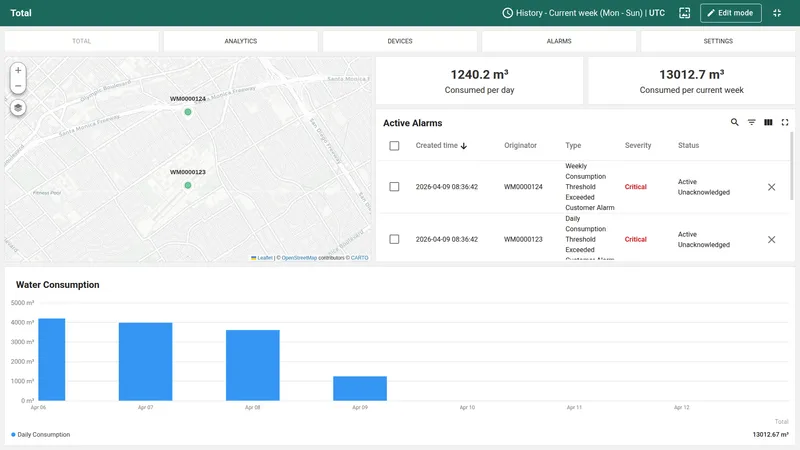800x450 pixels.
Task: Switch to the TOTAL tab
Action: (82, 41)
